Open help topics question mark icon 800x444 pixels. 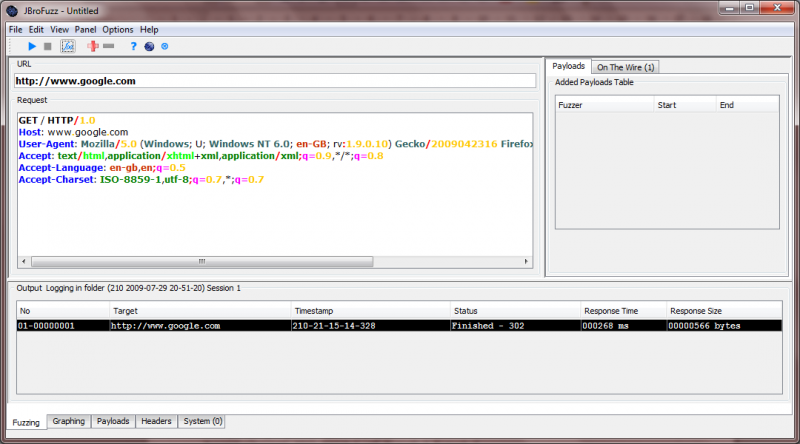133,46
